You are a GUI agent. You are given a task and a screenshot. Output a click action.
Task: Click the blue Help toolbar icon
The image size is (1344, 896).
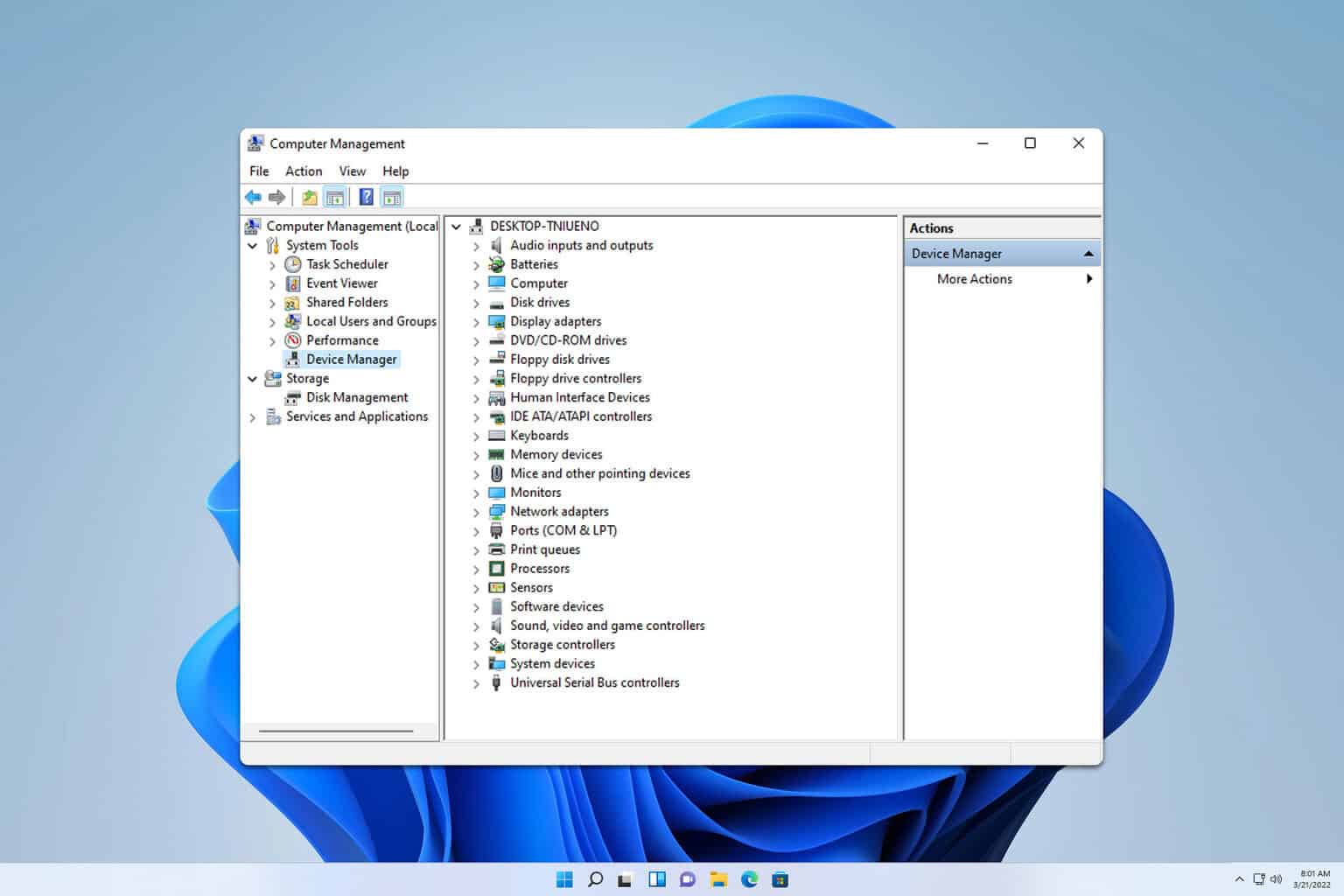pos(367,197)
